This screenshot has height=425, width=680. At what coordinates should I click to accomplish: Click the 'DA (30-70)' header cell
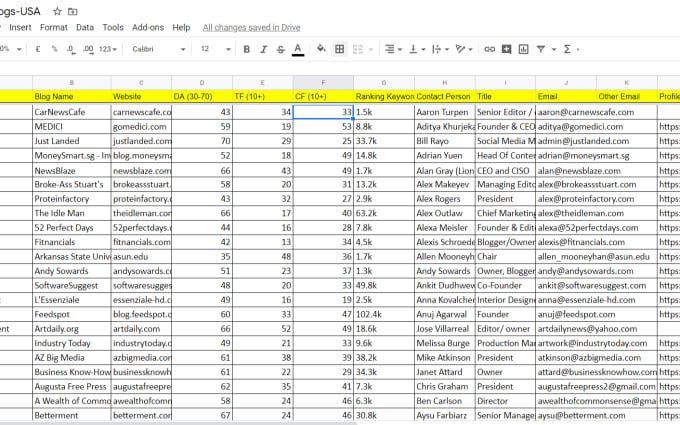point(202,96)
